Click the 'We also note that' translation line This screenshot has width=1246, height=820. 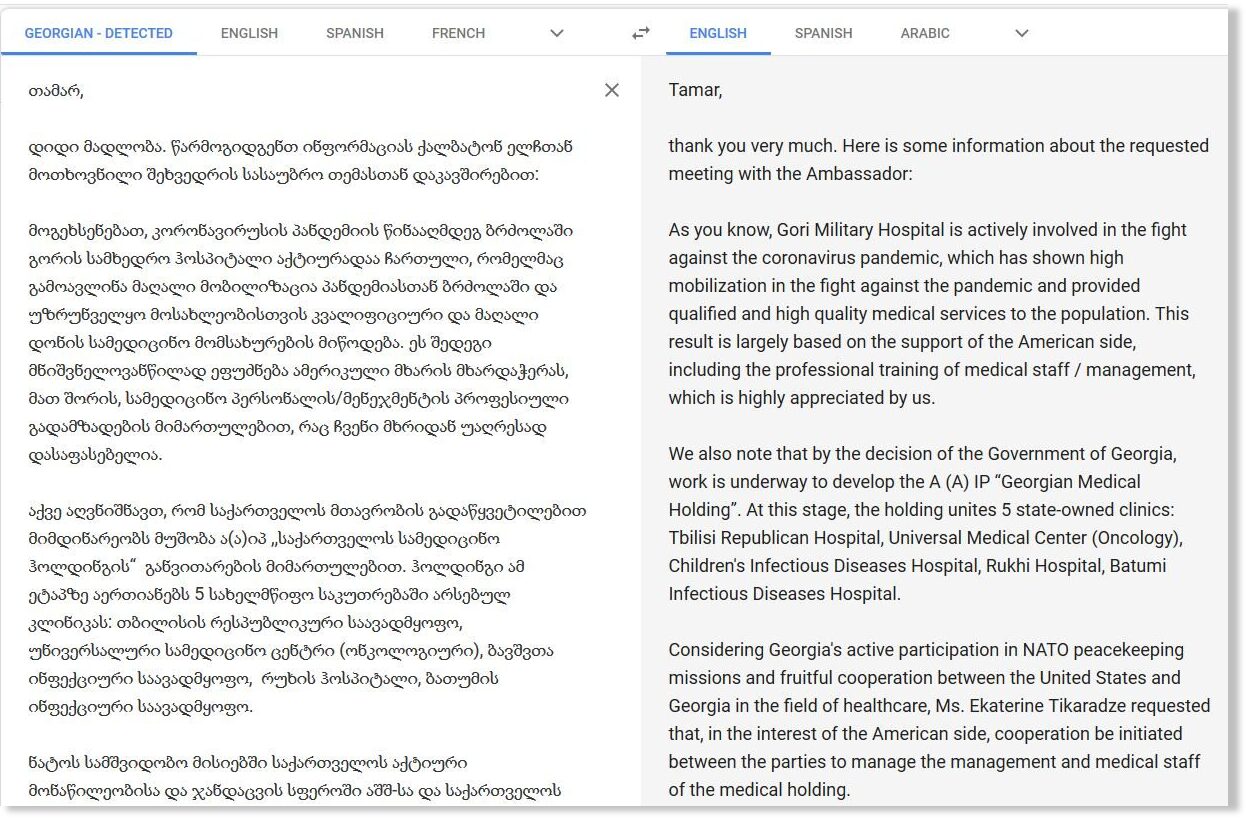pos(922,454)
